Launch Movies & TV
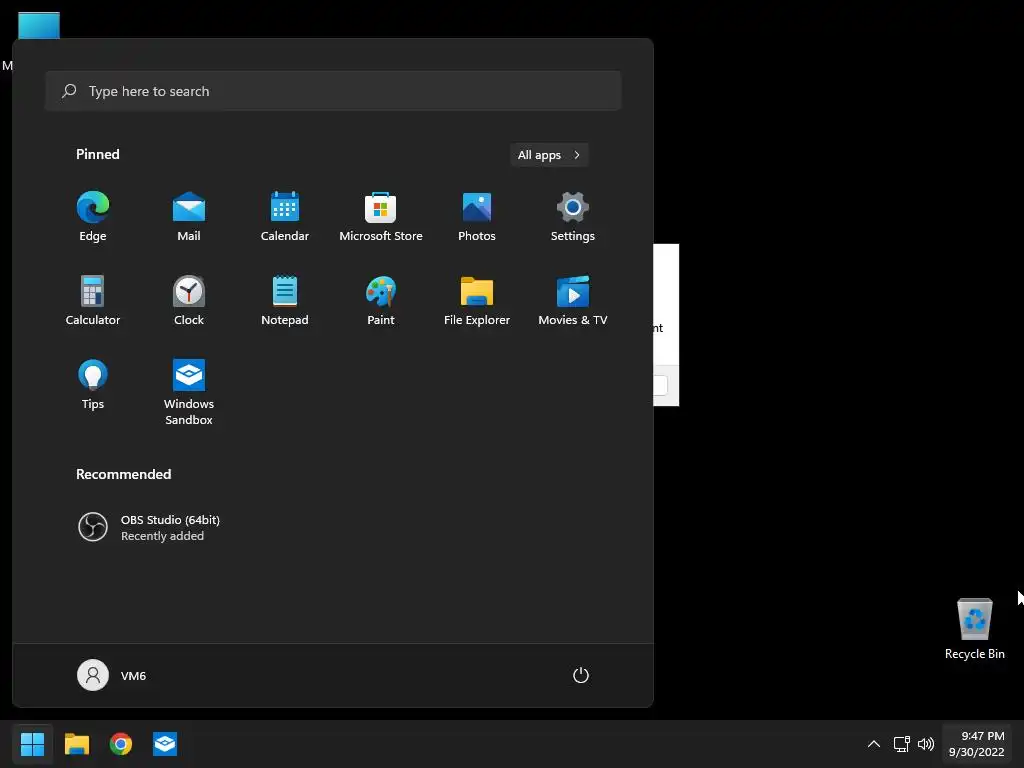The image size is (1024, 768). pos(573,300)
